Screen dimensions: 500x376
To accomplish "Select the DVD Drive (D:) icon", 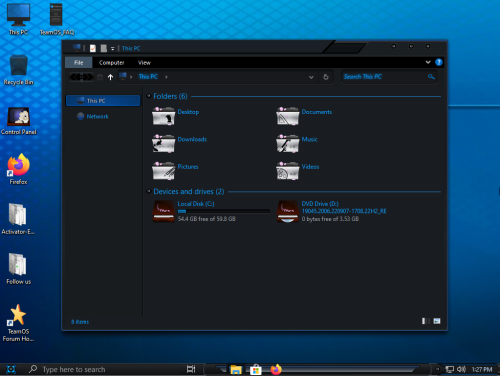I will point(288,211).
